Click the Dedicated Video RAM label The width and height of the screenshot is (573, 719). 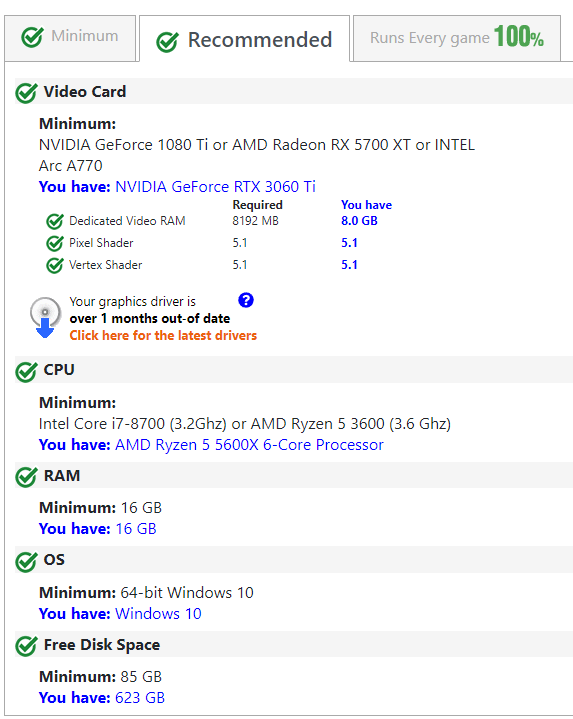[127, 221]
